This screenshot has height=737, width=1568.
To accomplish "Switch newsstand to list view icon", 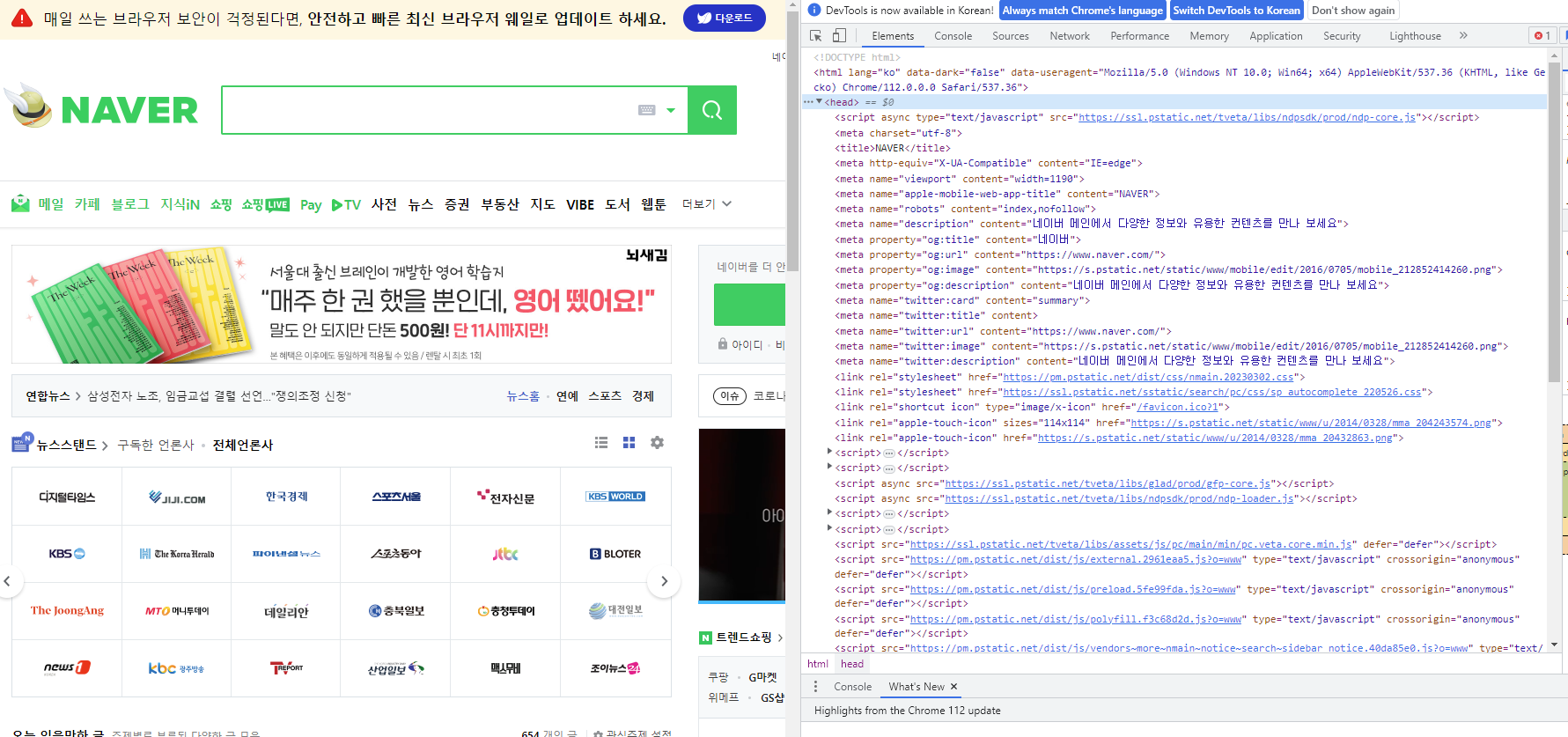I will (x=601, y=443).
